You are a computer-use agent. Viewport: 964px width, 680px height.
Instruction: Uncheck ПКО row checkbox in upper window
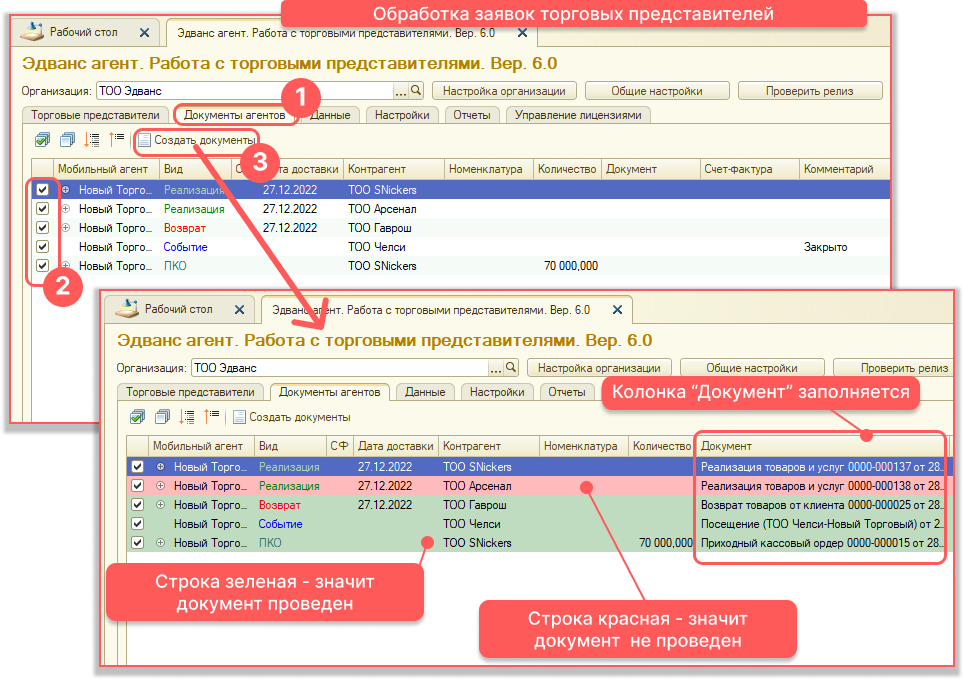(x=42, y=266)
